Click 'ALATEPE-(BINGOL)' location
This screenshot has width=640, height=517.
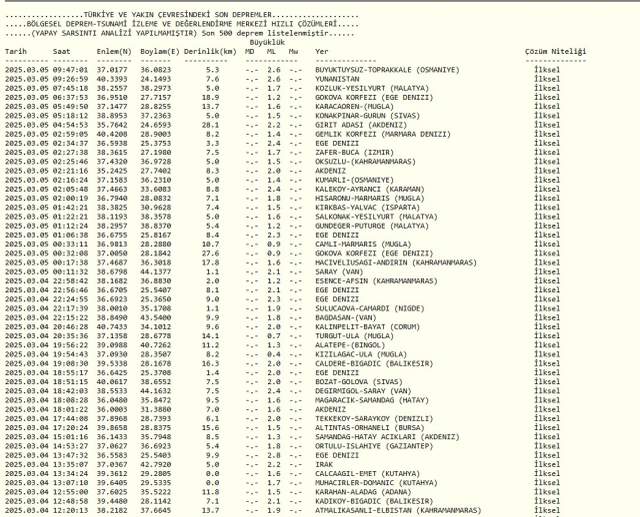point(350,345)
